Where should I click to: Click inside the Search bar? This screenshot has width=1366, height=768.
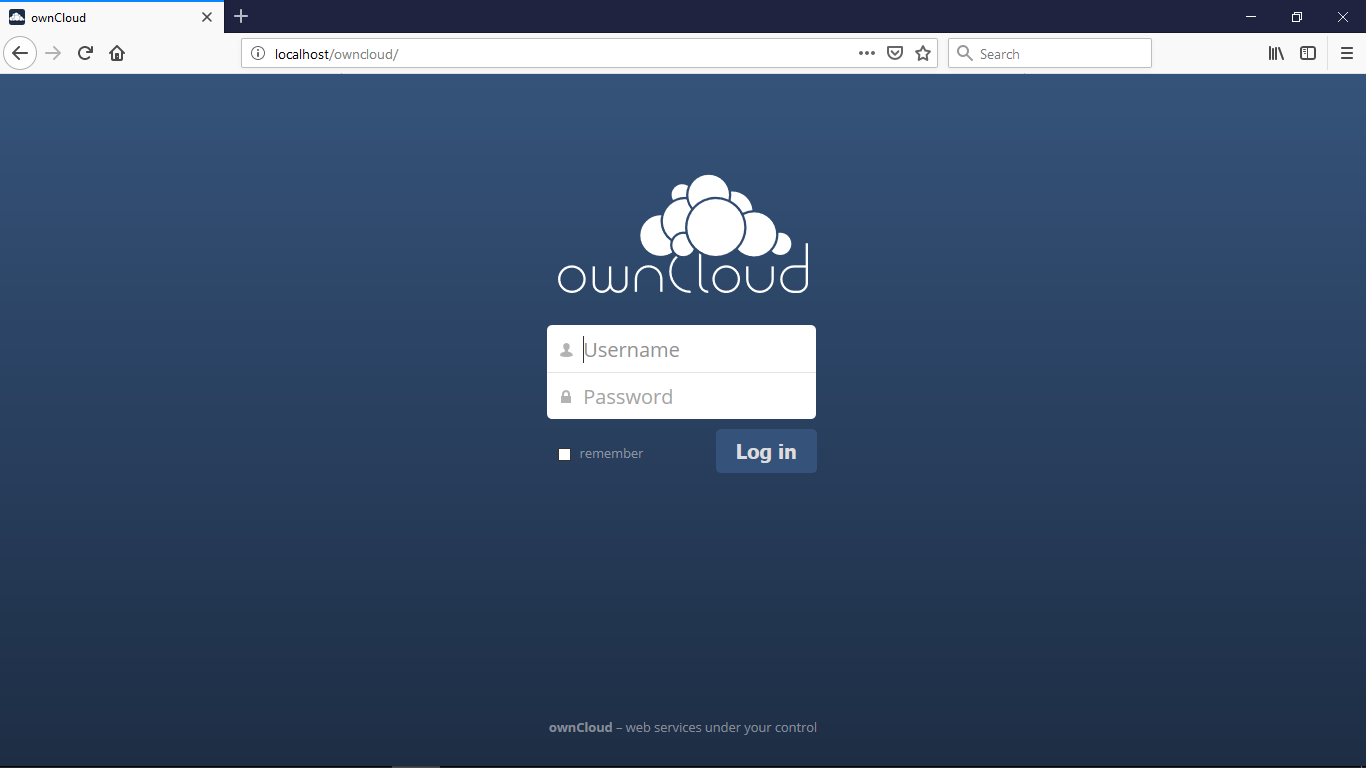1050,53
